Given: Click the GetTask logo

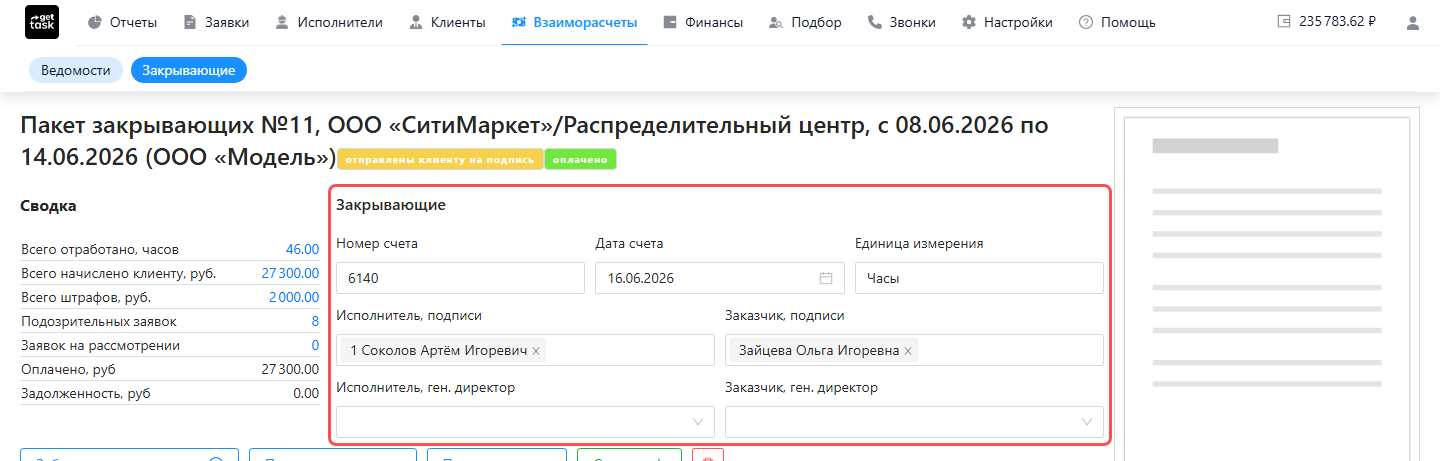Looking at the screenshot, I should pos(42,22).
